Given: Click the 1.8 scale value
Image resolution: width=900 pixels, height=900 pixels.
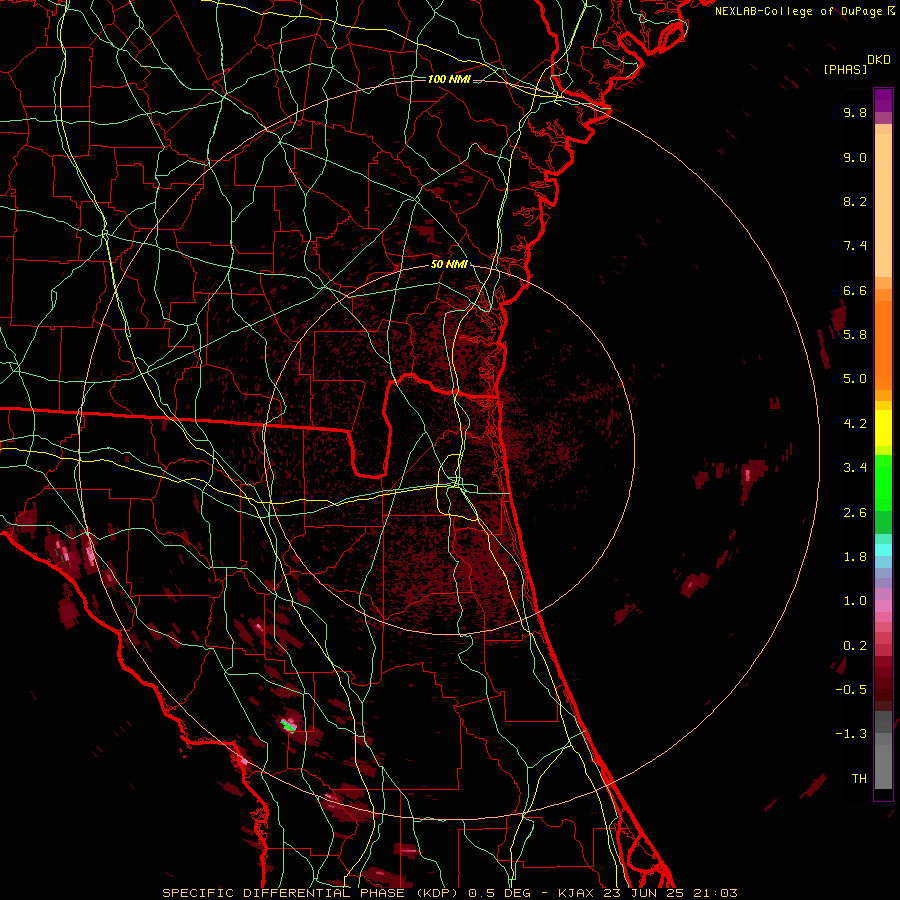Looking at the screenshot, I should point(855,557).
